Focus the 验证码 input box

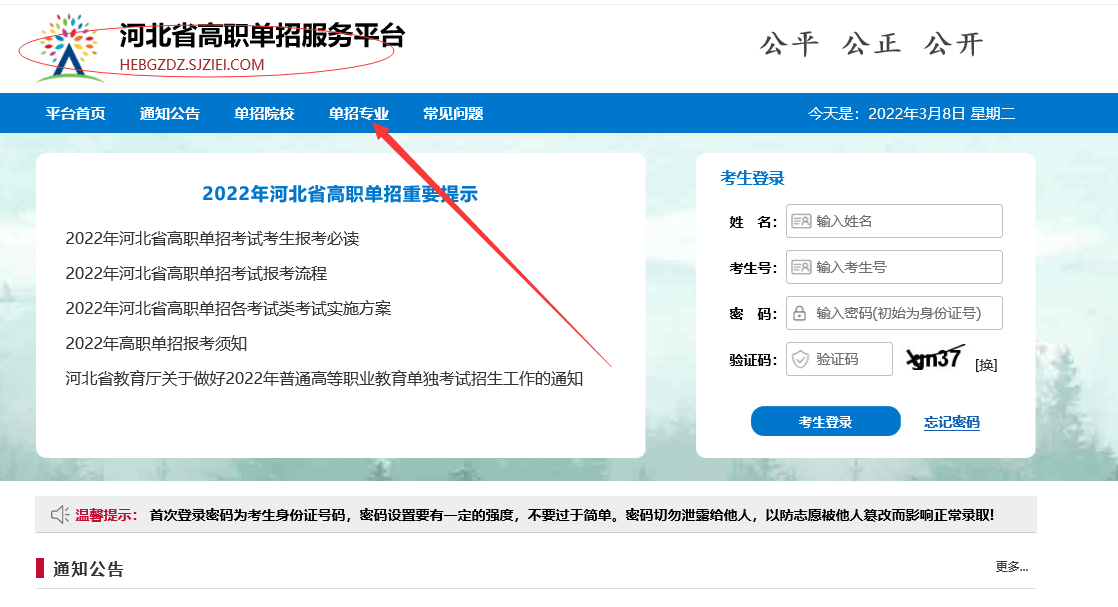(839, 359)
